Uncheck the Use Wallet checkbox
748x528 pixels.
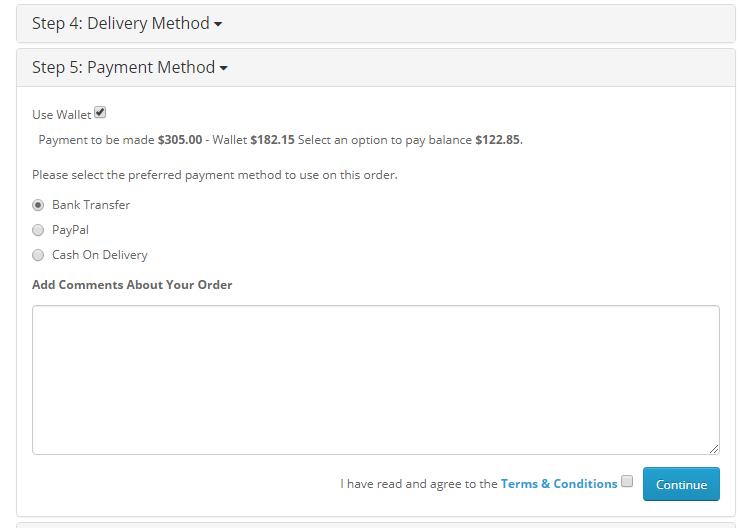point(100,113)
